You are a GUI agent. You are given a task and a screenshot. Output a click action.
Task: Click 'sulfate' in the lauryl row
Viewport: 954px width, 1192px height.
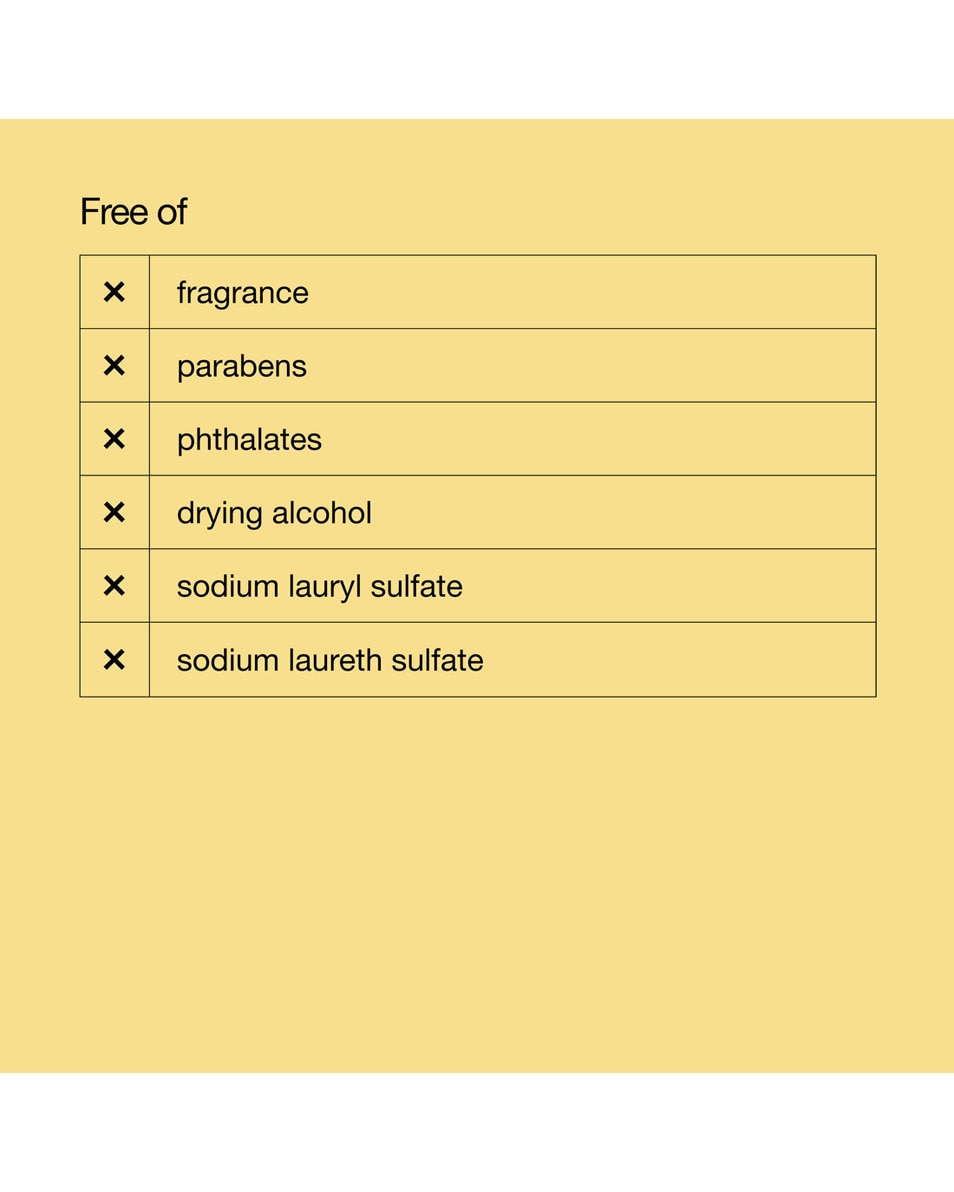point(416,586)
